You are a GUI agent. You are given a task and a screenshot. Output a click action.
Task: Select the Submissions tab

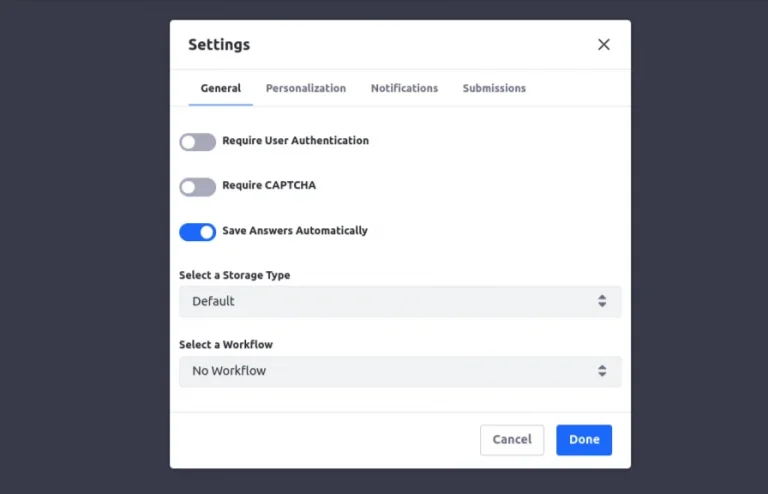click(494, 88)
